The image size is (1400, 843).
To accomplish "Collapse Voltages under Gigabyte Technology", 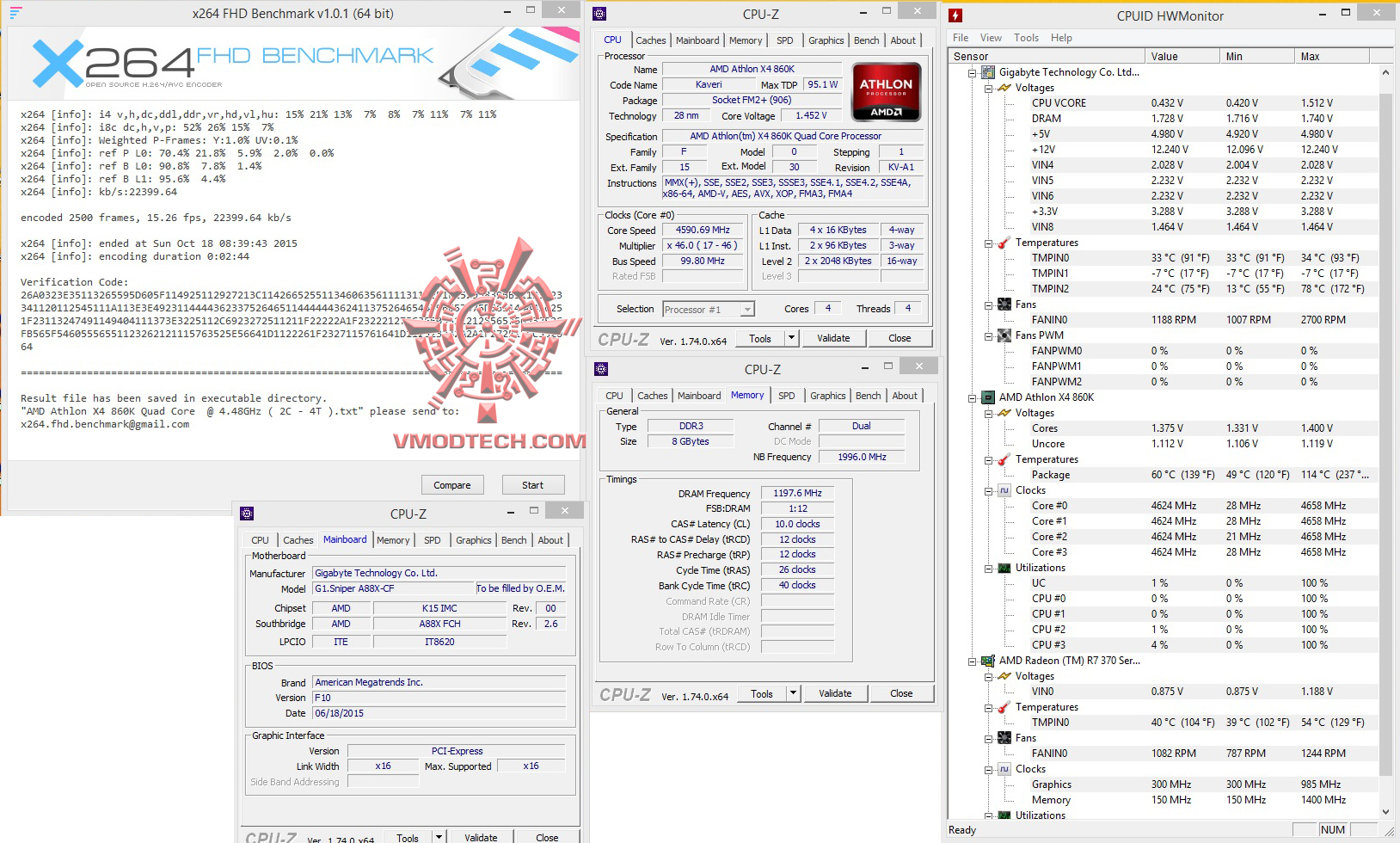I will pyautogui.click(x=989, y=89).
